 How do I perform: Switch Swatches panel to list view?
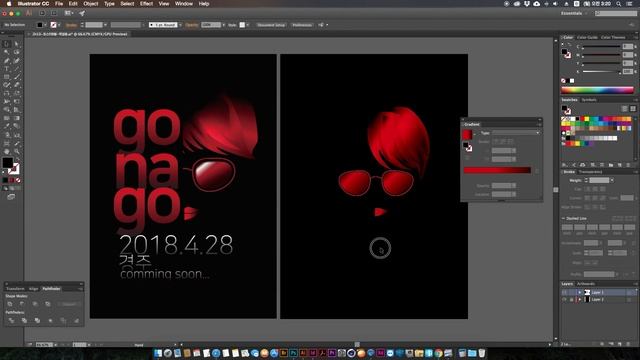pyautogui.click(x=624, y=109)
